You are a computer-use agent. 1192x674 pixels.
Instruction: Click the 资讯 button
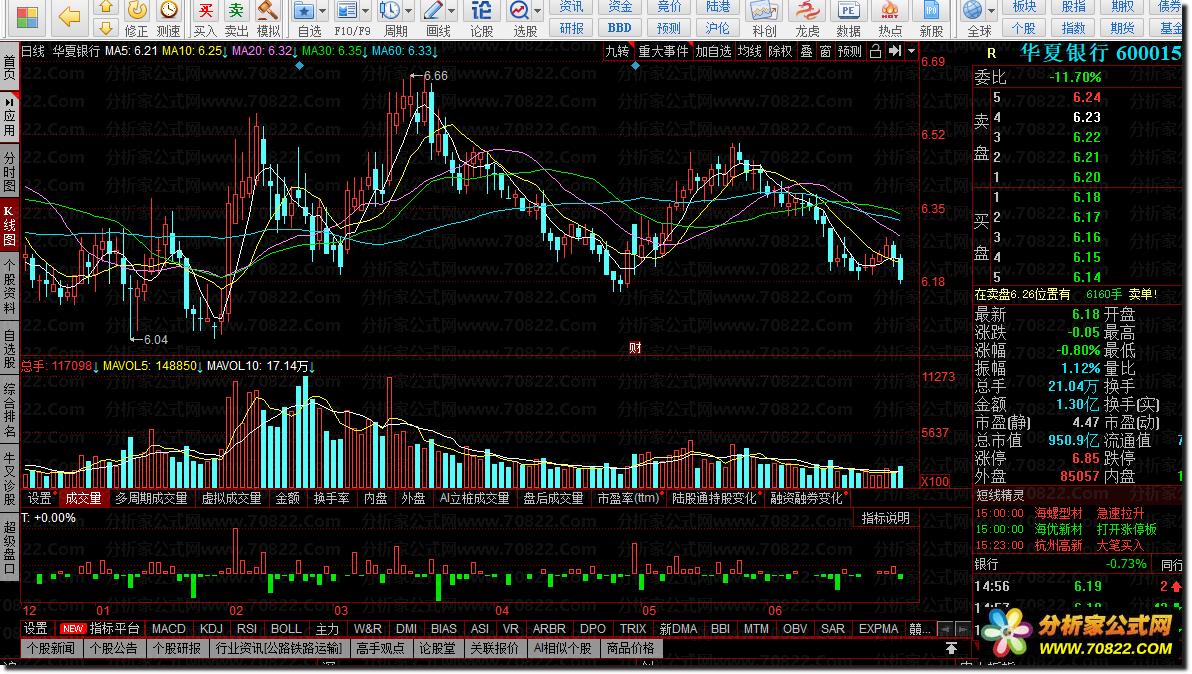(572, 7)
